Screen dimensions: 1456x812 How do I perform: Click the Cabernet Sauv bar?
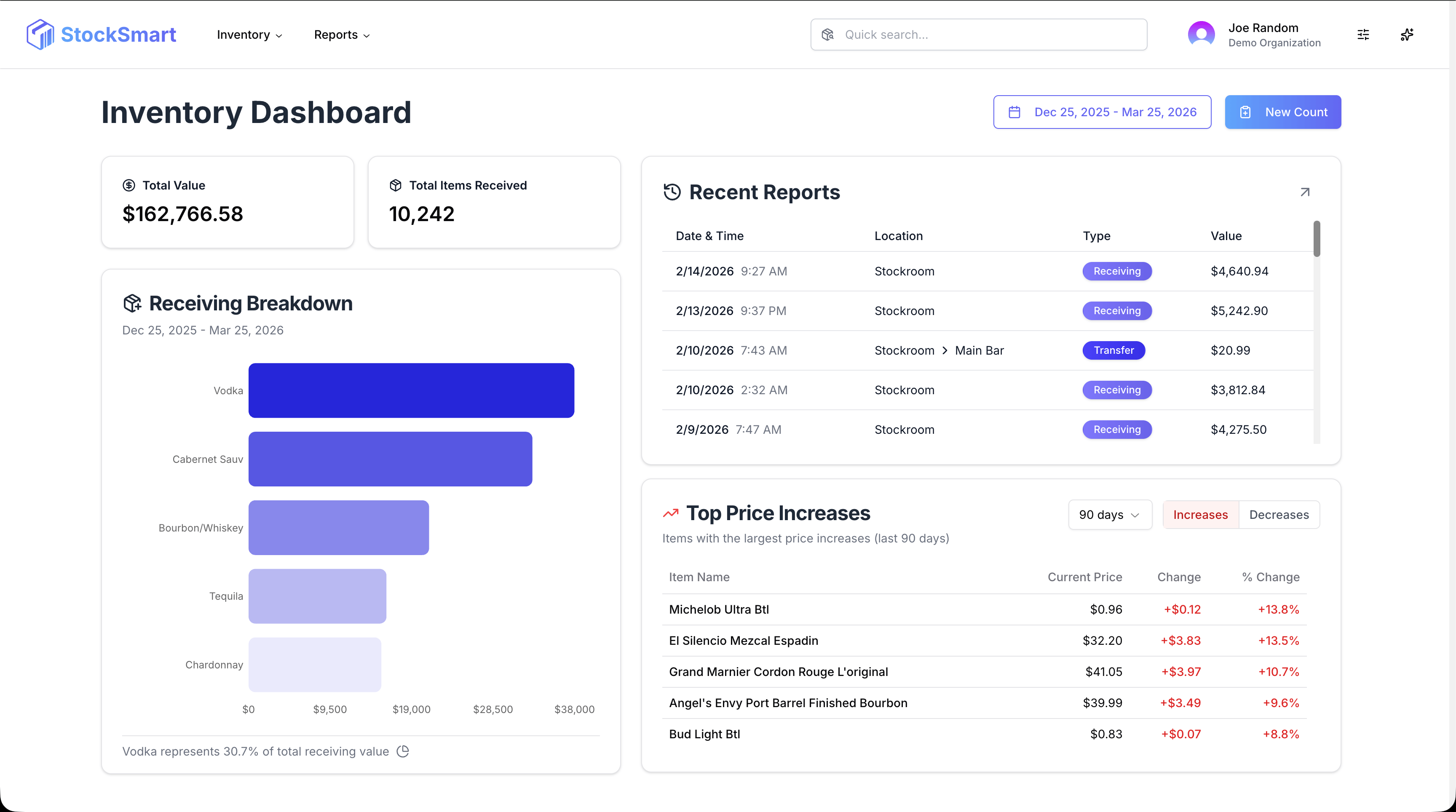point(390,459)
